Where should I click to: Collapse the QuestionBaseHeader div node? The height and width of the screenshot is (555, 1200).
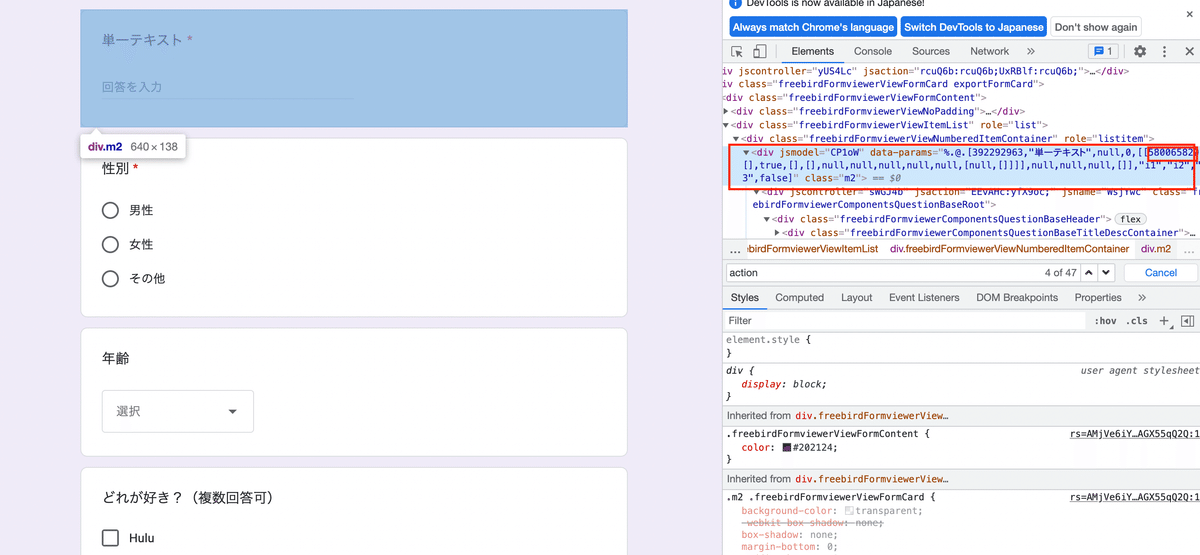point(767,219)
